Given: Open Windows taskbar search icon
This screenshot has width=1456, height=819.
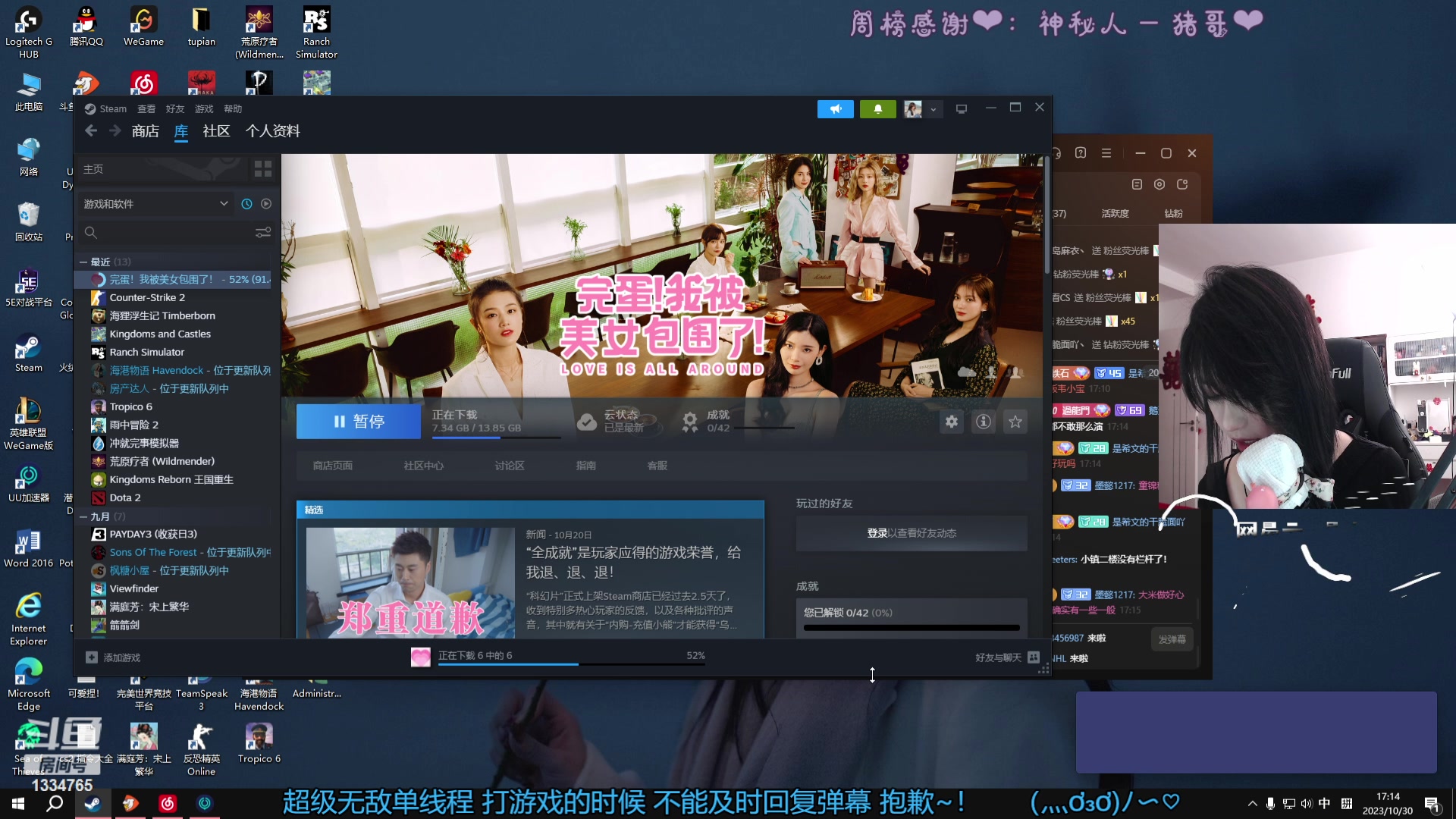Looking at the screenshot, I should coord(55,804).
